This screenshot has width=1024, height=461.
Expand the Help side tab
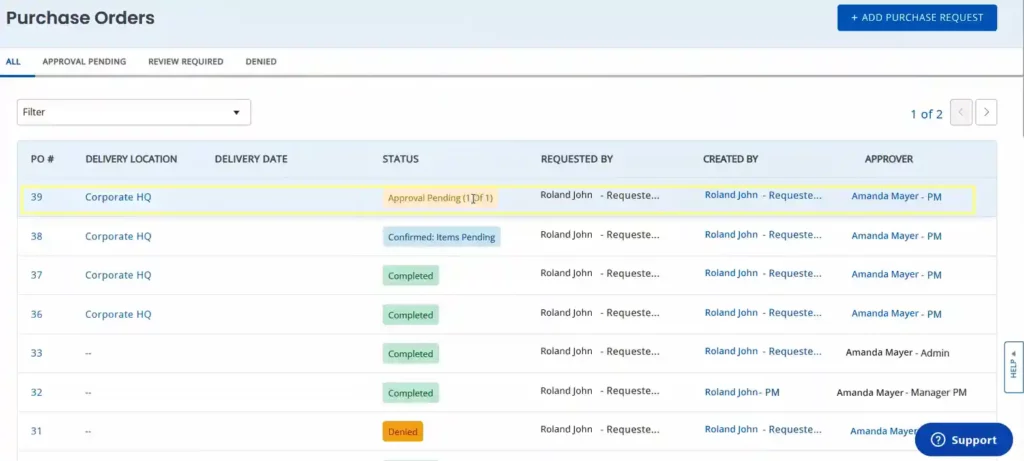tap(1013, 367)
